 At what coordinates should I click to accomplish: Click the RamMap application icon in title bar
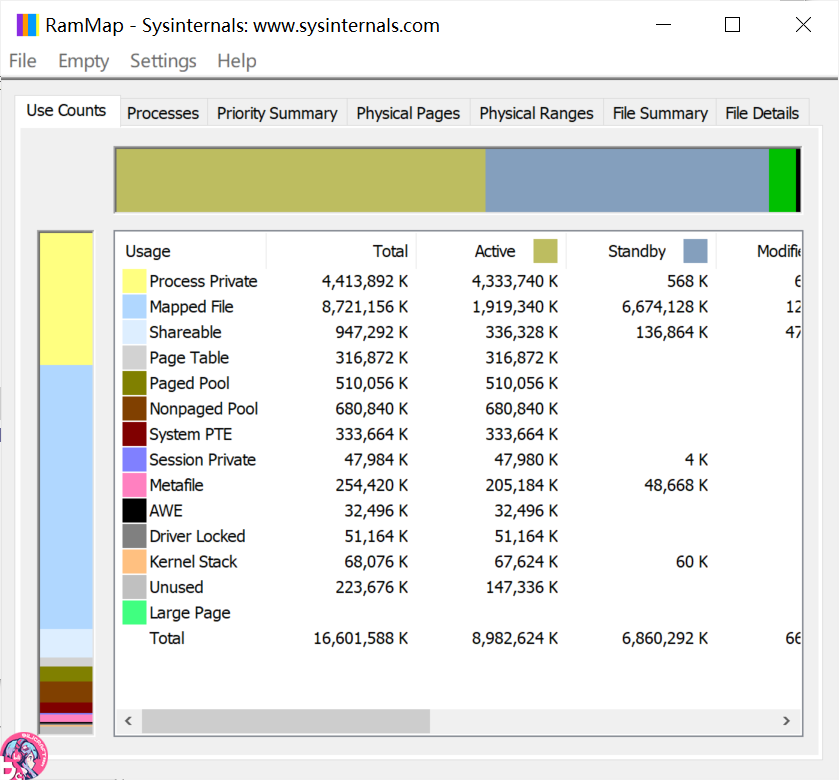(27, 25)
